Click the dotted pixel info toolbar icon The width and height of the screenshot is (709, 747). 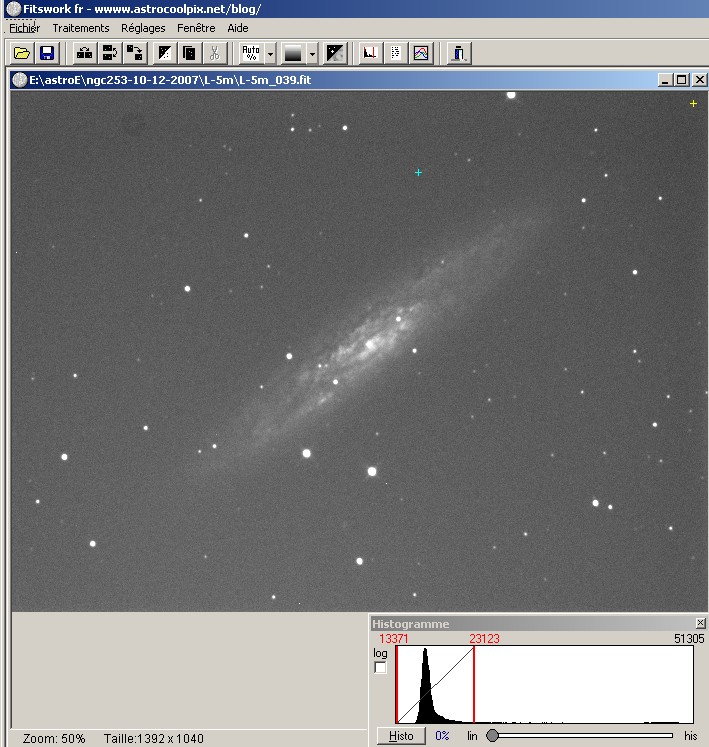395,53
